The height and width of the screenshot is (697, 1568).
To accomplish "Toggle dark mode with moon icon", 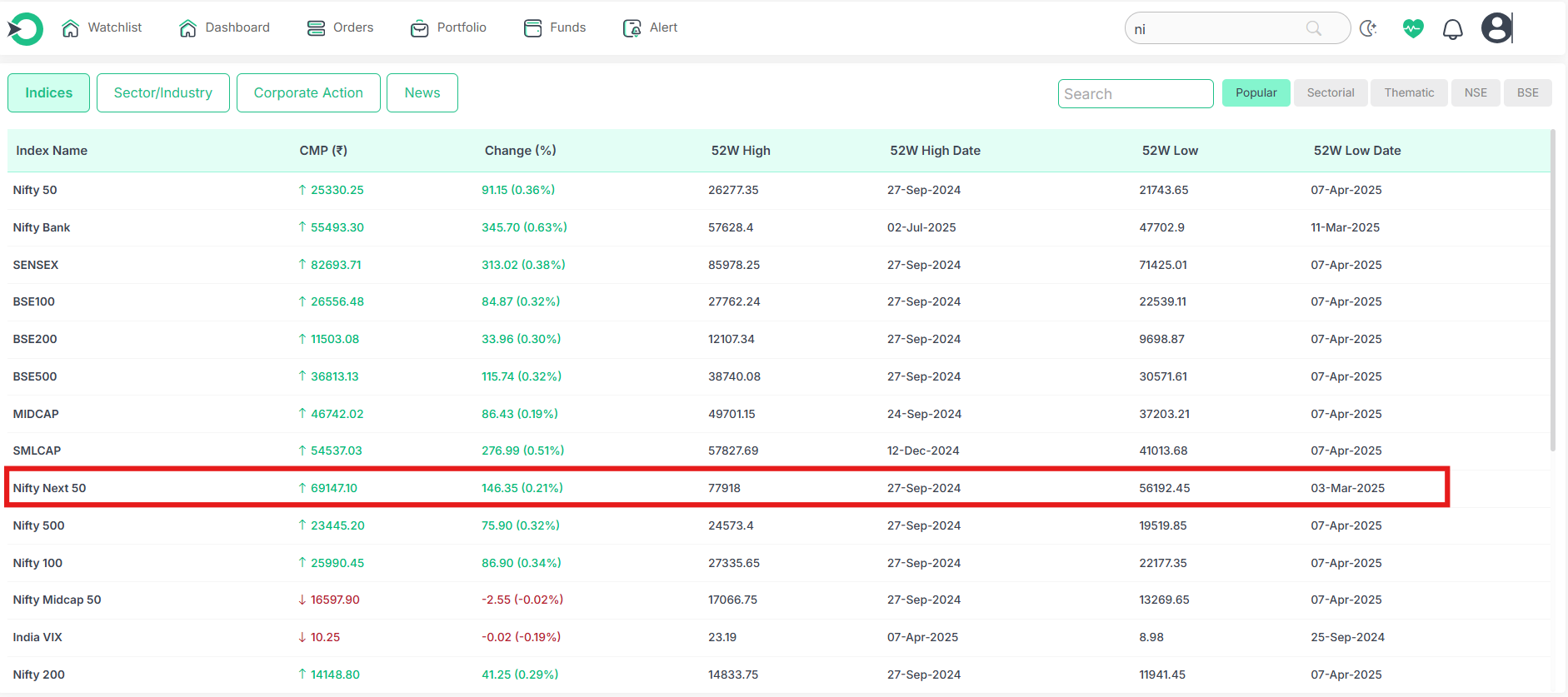I will (x=1368, y=29).
